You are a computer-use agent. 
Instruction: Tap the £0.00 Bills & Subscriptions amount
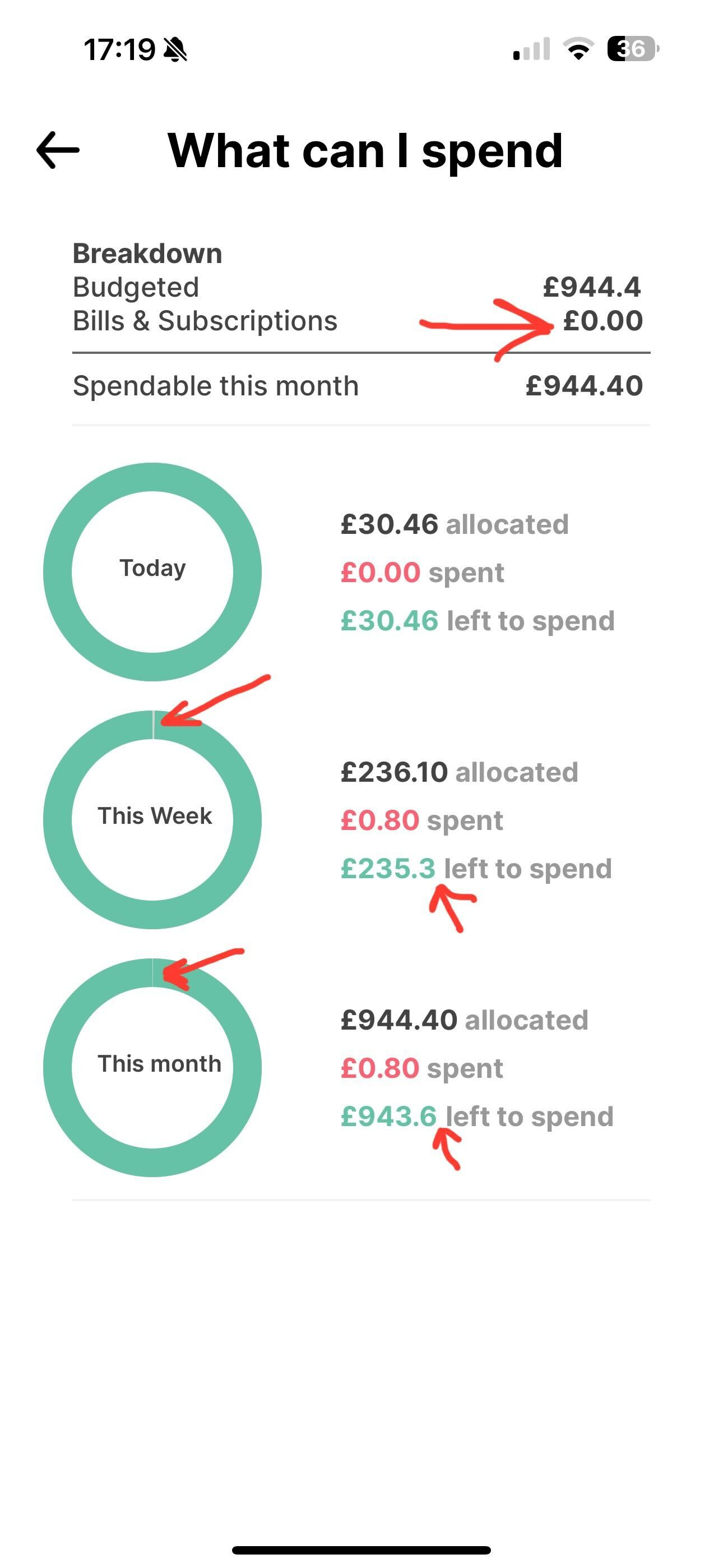click(x=602, y=321)
